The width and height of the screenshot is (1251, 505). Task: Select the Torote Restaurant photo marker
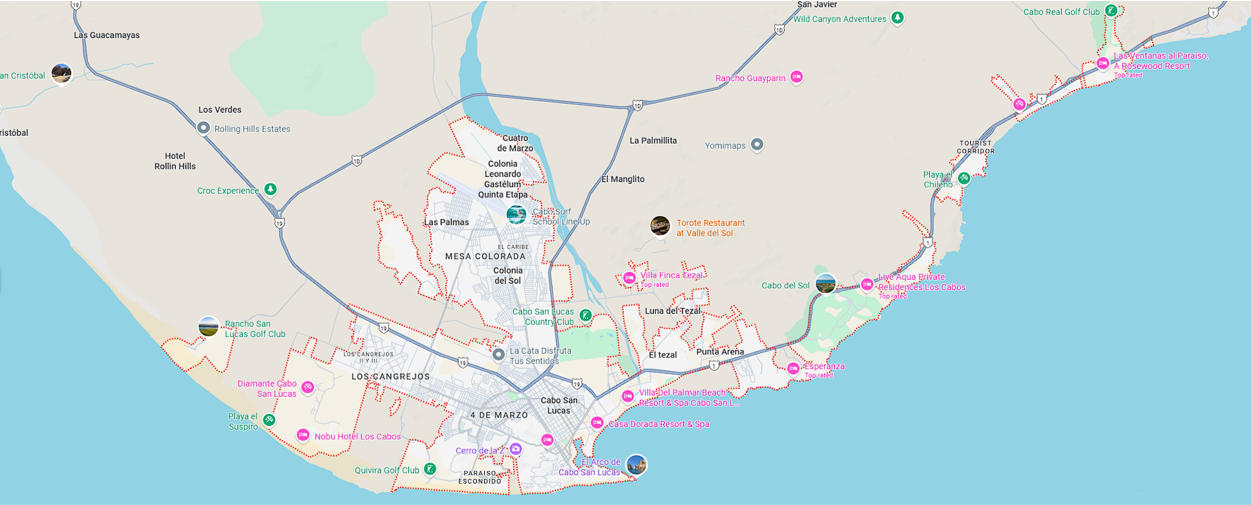(660, 226)
